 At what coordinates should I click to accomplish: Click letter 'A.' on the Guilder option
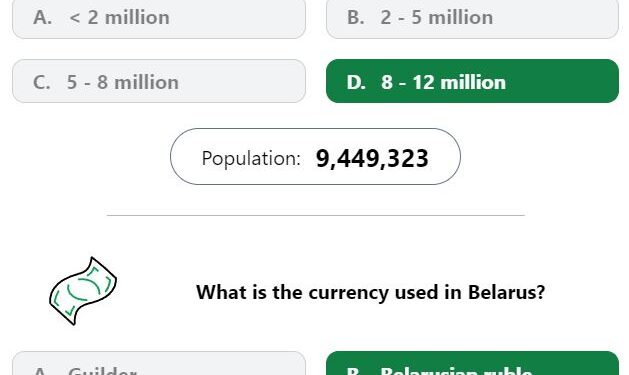[x=43, y=371]
